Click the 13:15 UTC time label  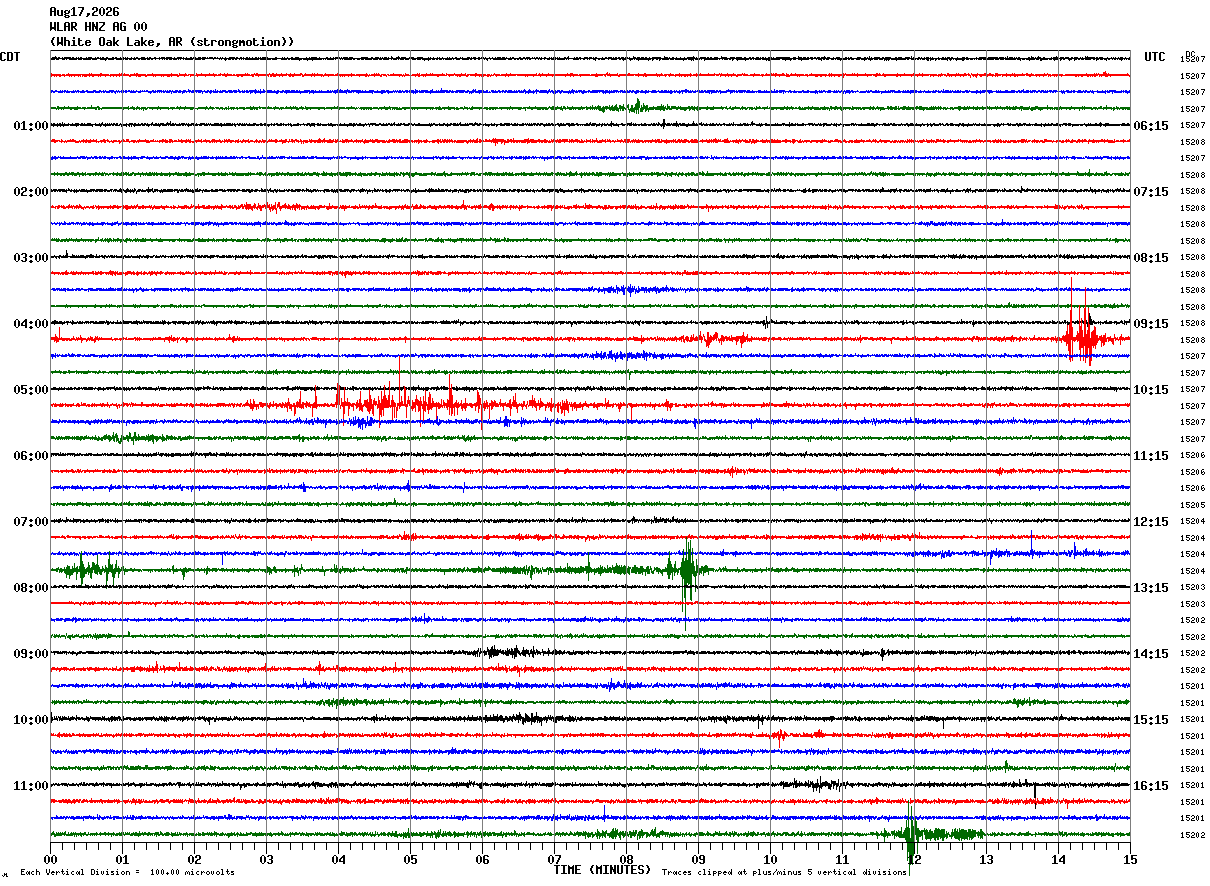(x=1151, y=588)
